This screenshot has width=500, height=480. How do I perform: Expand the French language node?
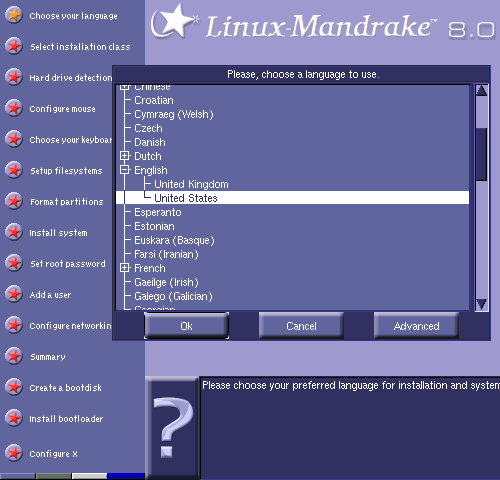[125, 268]
